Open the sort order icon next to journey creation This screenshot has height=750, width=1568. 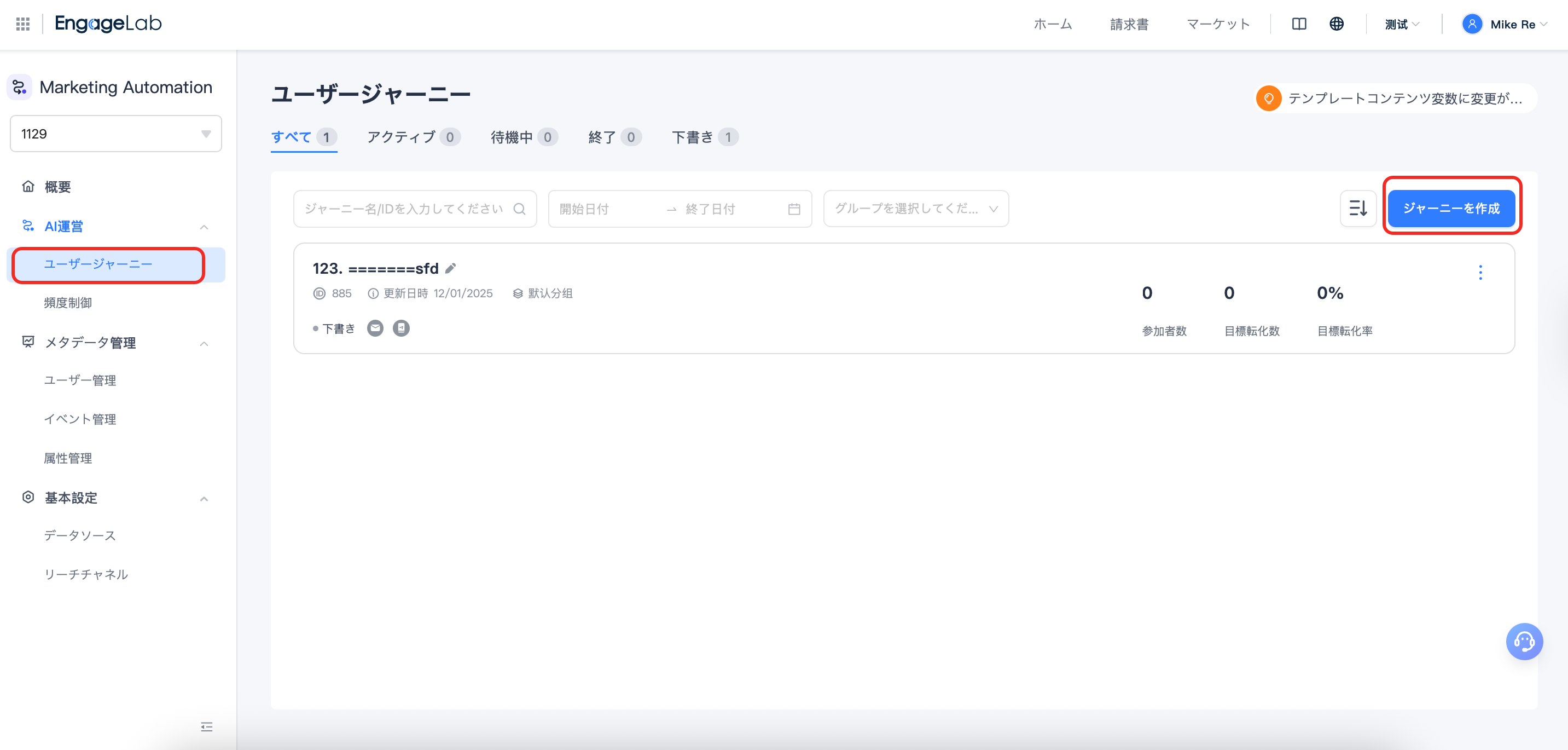[x=1357, y=209]
